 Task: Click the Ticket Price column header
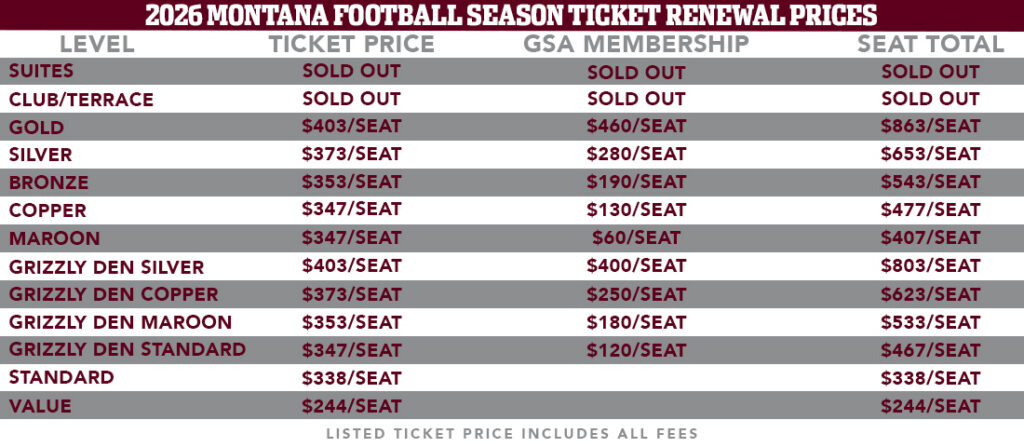[x=351, y=44]
